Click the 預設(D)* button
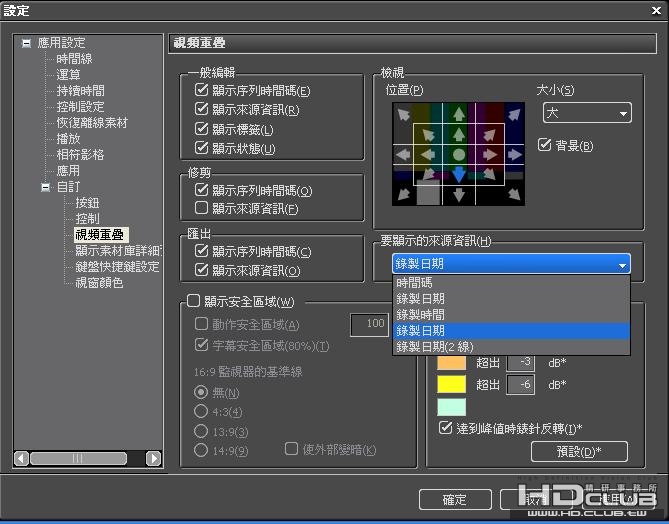This screenshot has height=524, width=669. [579, 451]
